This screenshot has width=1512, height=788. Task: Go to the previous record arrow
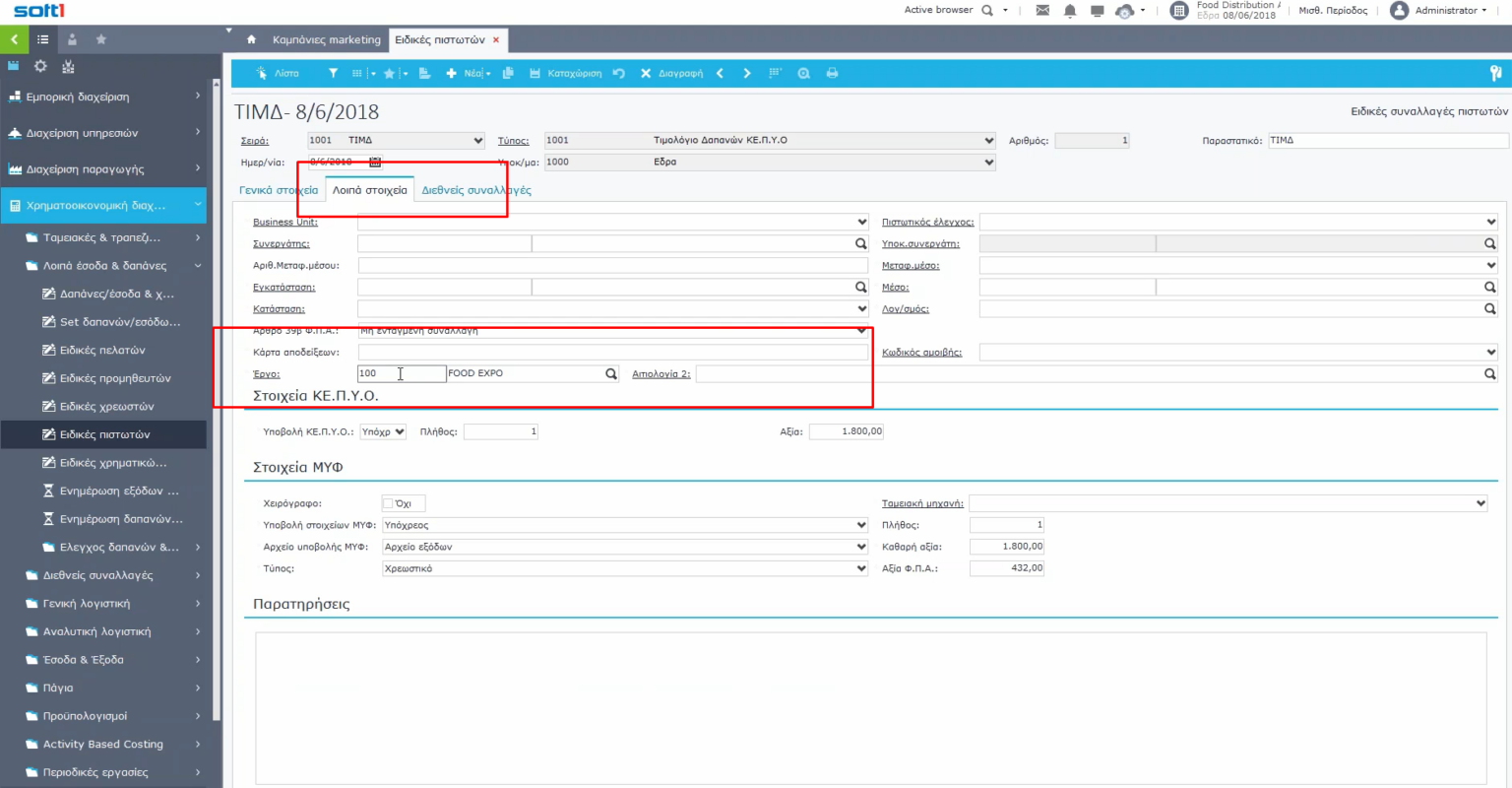tap(720, 73)
